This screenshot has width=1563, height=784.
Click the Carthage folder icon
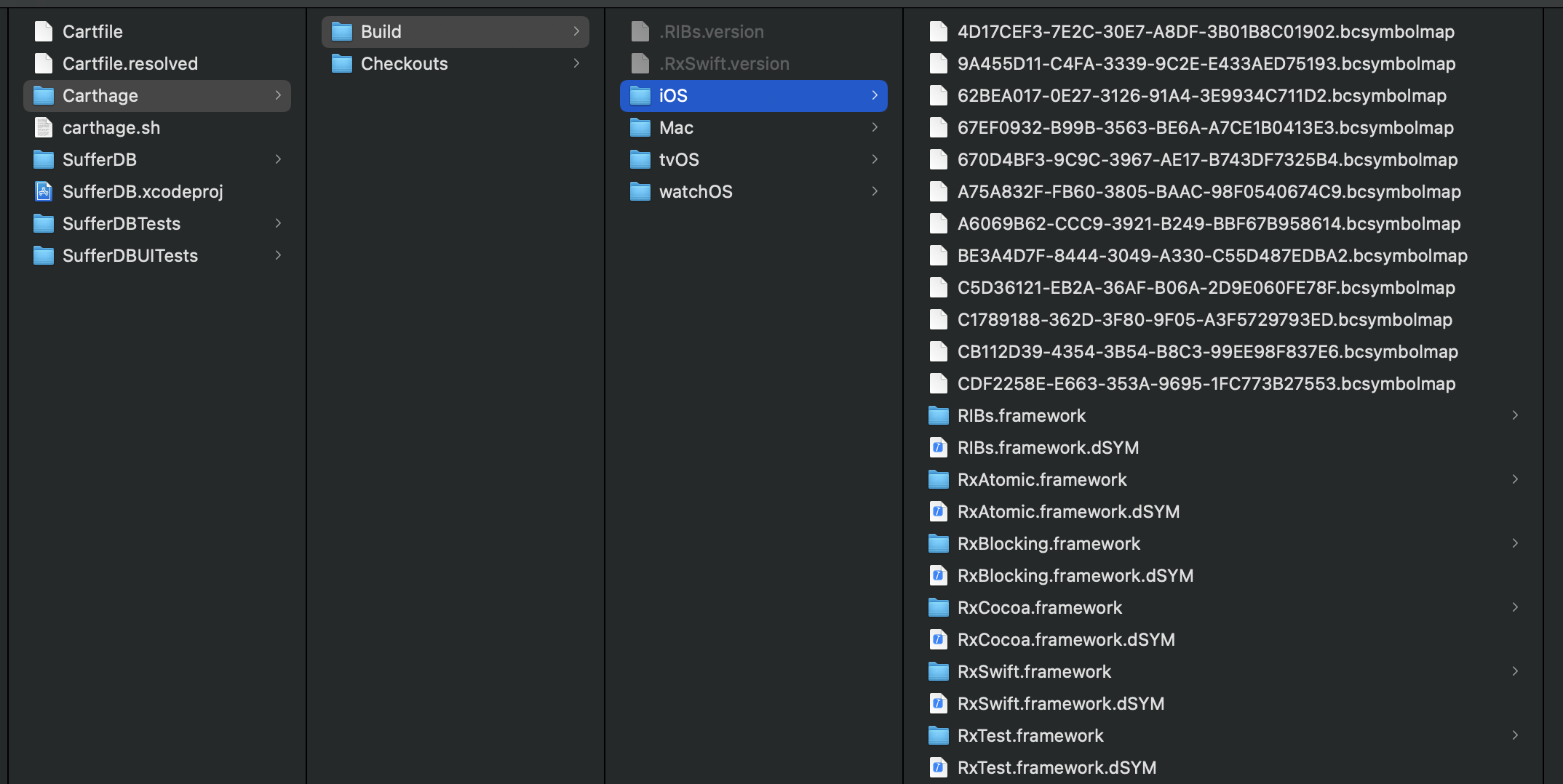[x=44, y=95]
